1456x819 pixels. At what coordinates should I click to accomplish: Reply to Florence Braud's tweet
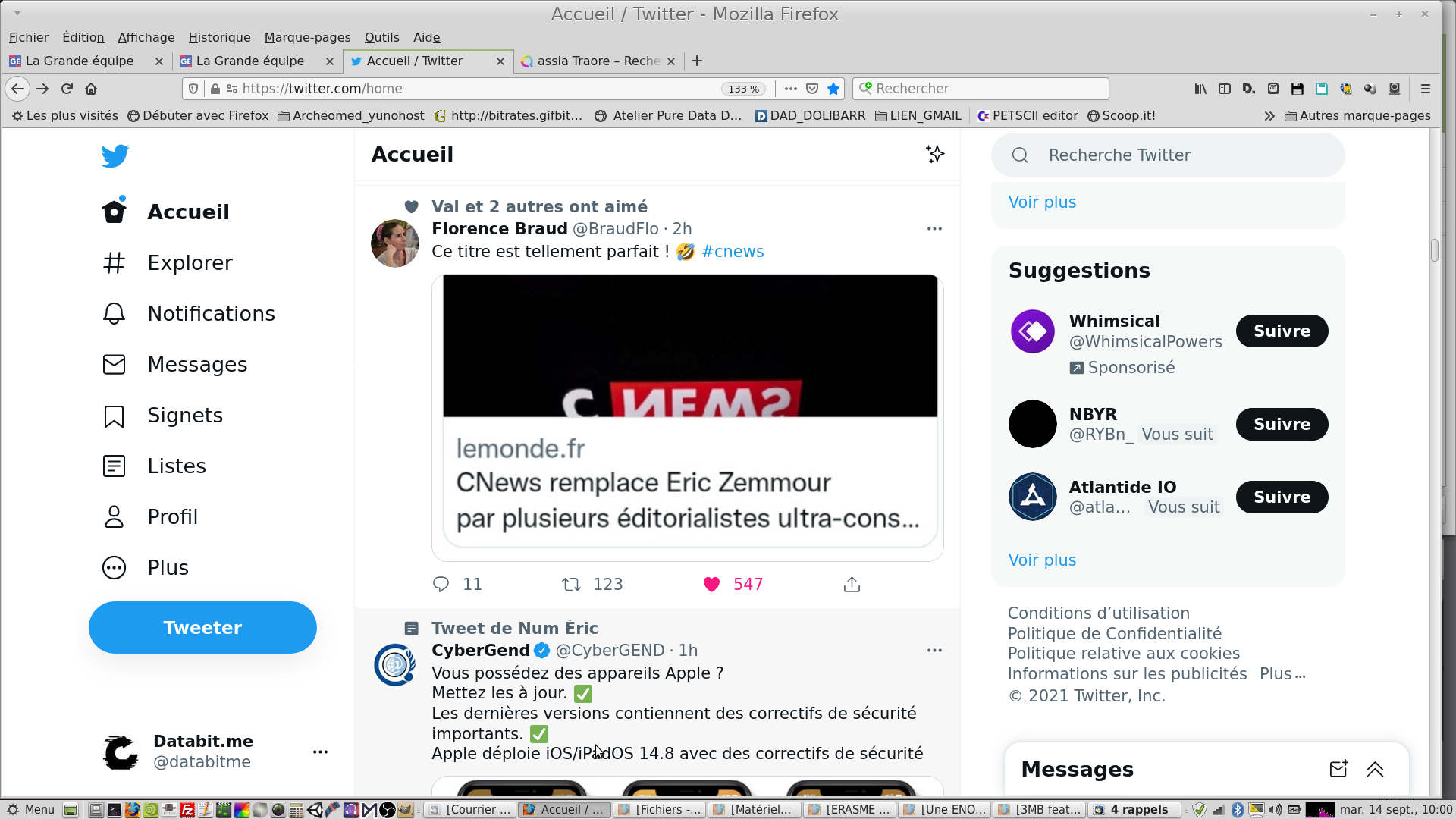[441, 584]
